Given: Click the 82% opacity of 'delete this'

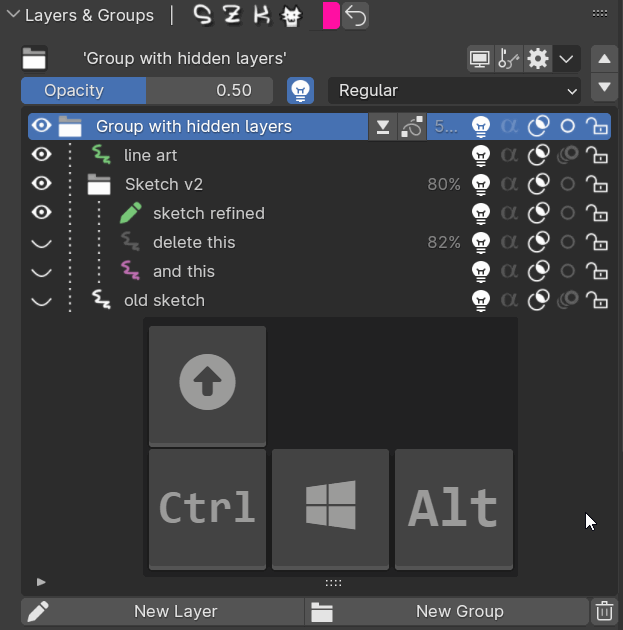Looking at the screenshot, I should tap(444, 242).
